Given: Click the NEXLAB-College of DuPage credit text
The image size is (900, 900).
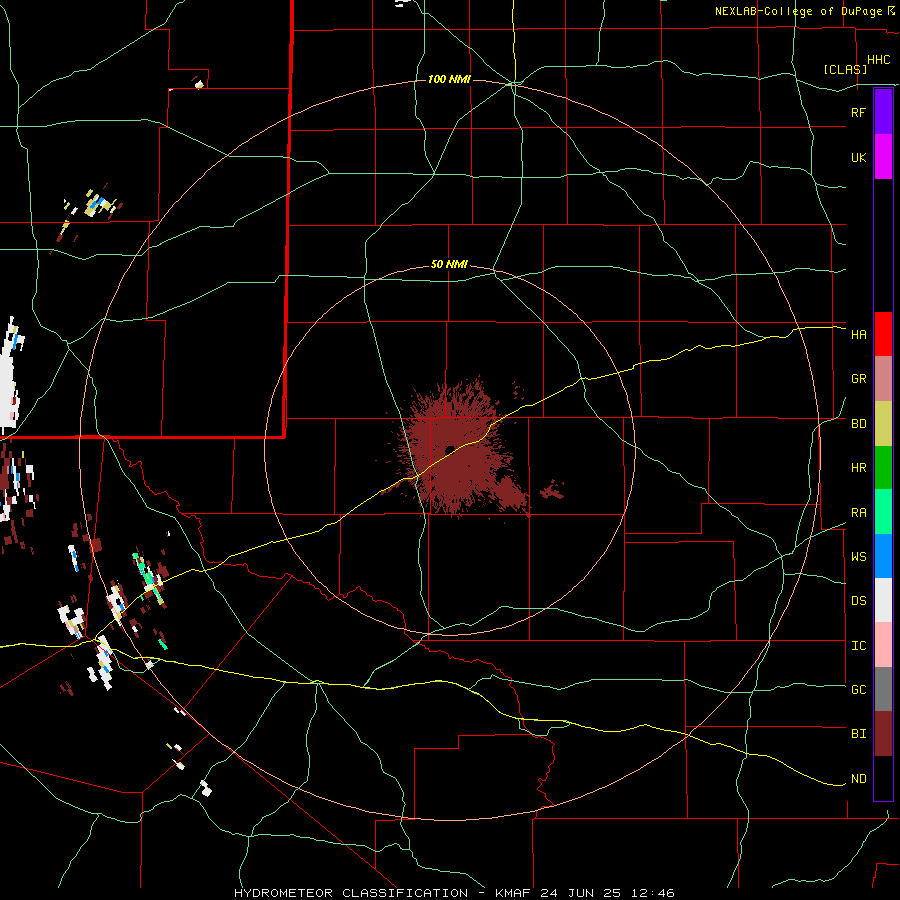Looking at the screenshot, I should (798, 11).
